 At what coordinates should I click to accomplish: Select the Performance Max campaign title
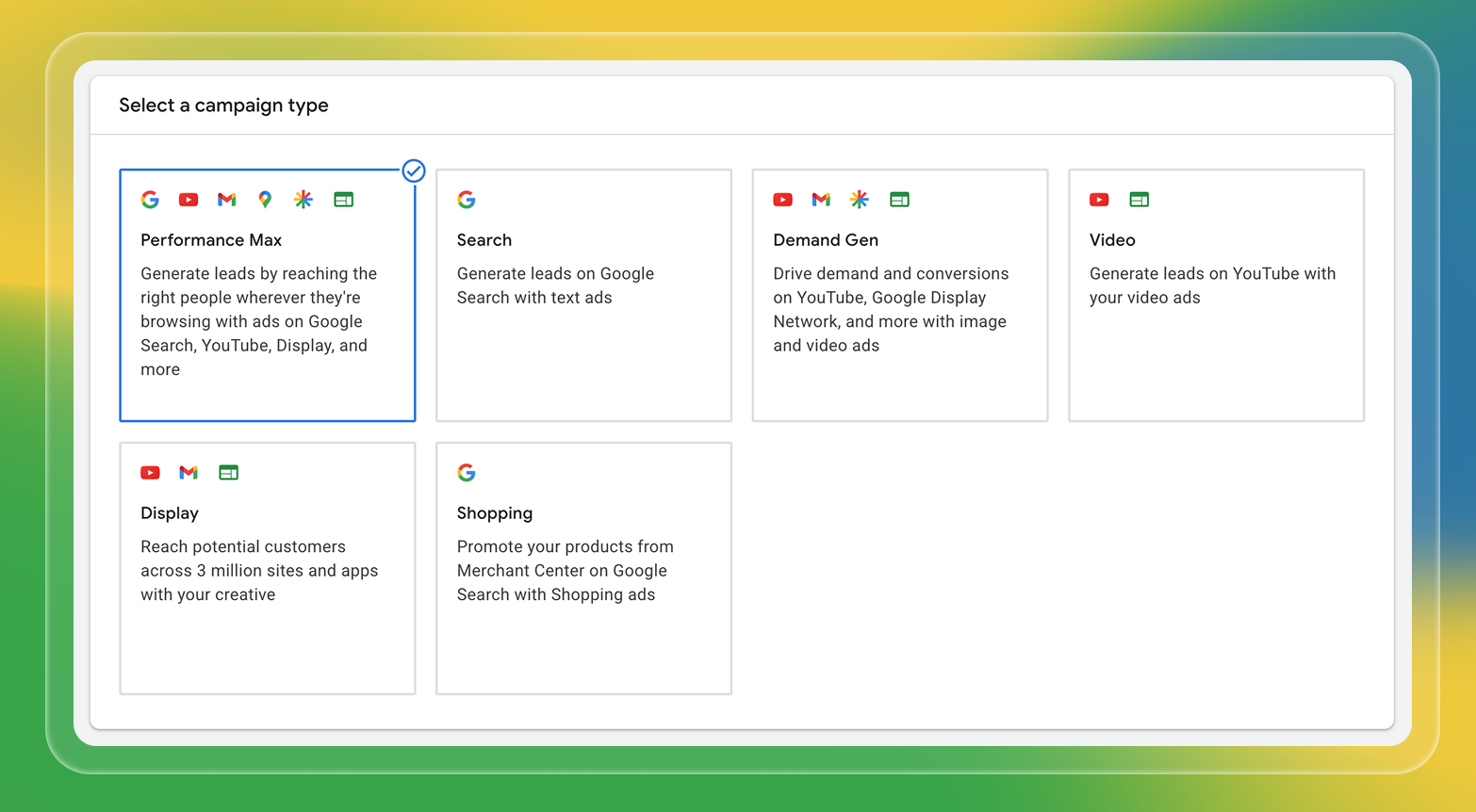pyautogui.click(x=211, y=240)
